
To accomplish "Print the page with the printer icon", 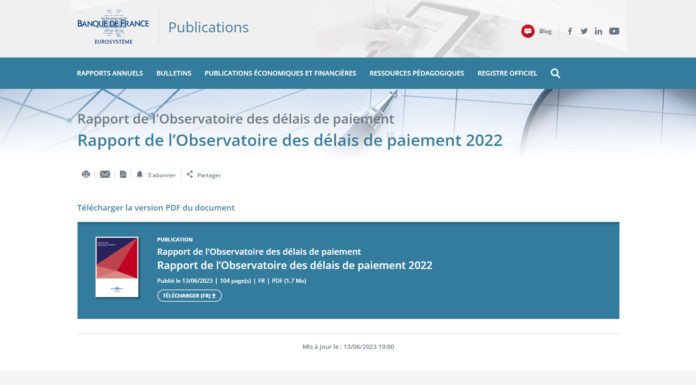I will pos(86,174).
